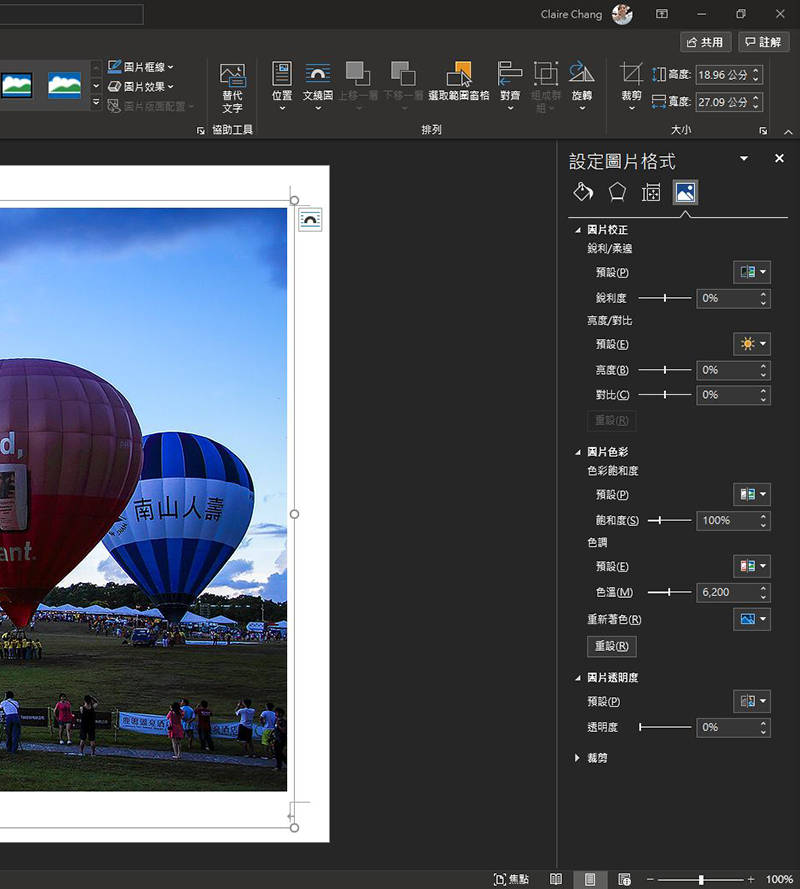The image size is (800, 889).
Task: Switch to Size & Properties pane tab
Action: click(651, 193)
